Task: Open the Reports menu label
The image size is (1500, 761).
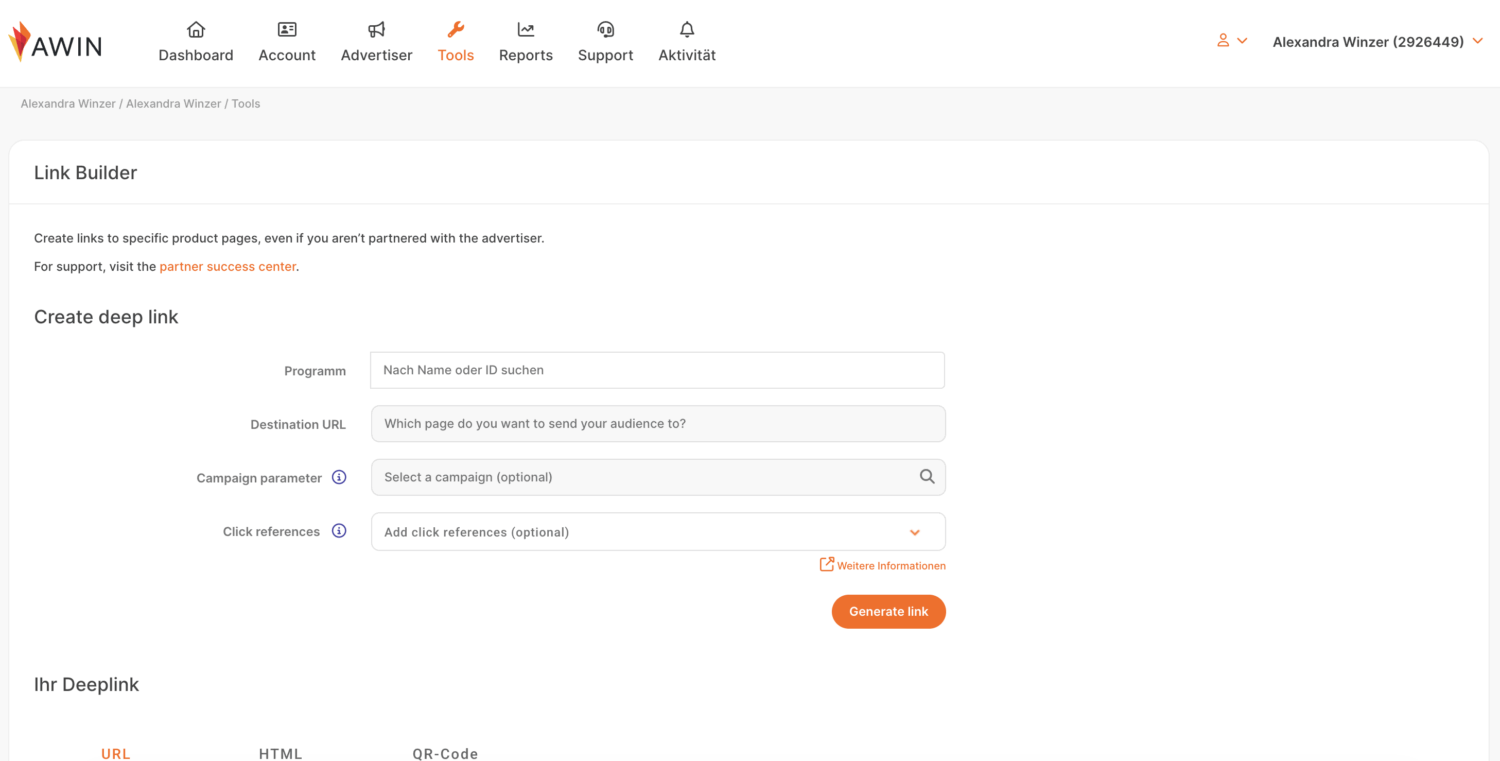Action: 526,55
